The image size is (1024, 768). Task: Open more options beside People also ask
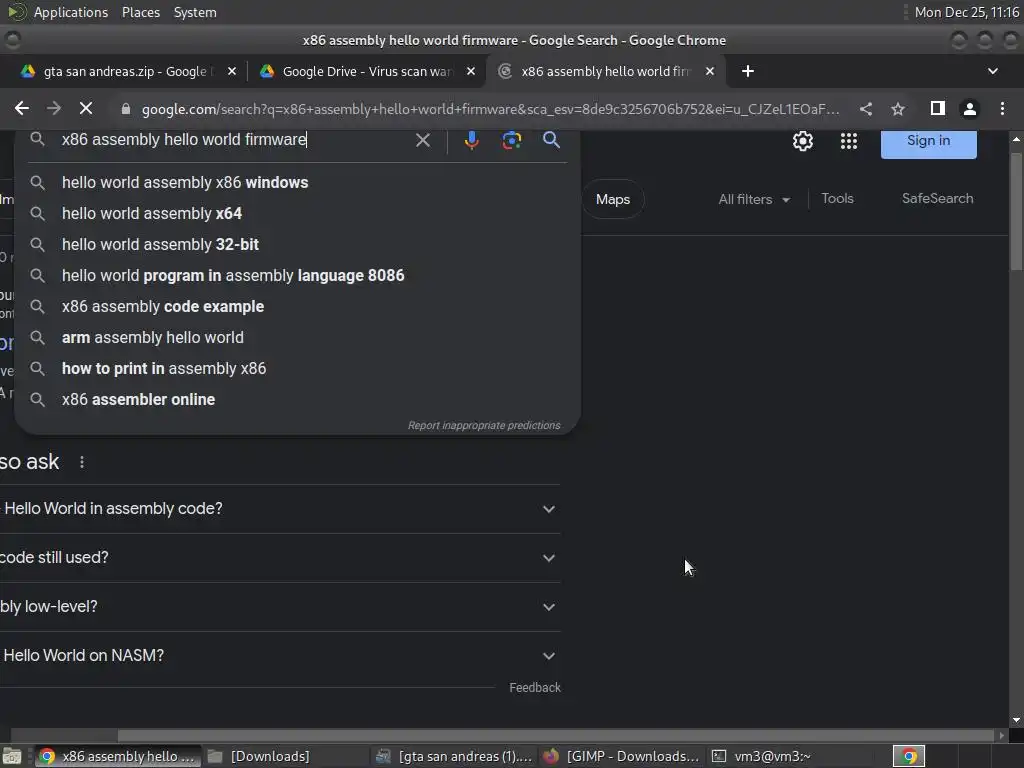pyautogui.click(x=82, y=462)
